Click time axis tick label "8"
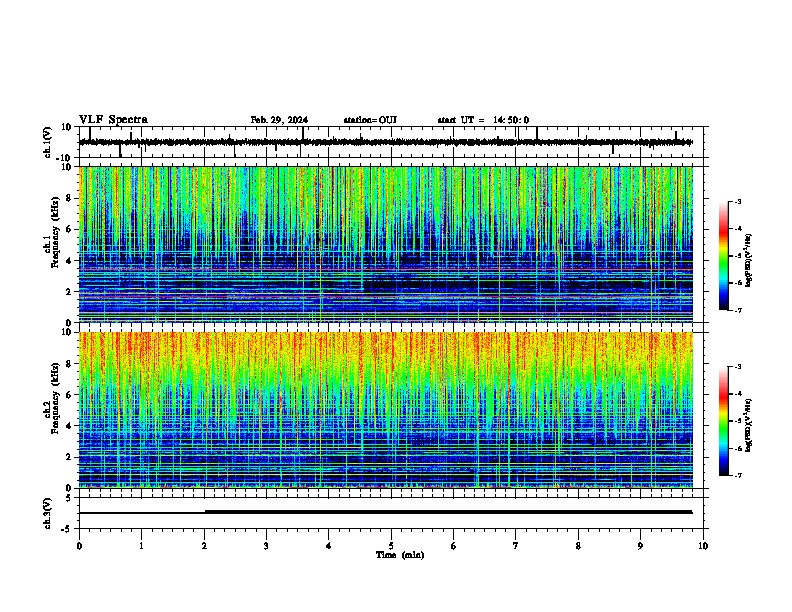The height and width of the screenshot is (612, 792). coord(578,546)
